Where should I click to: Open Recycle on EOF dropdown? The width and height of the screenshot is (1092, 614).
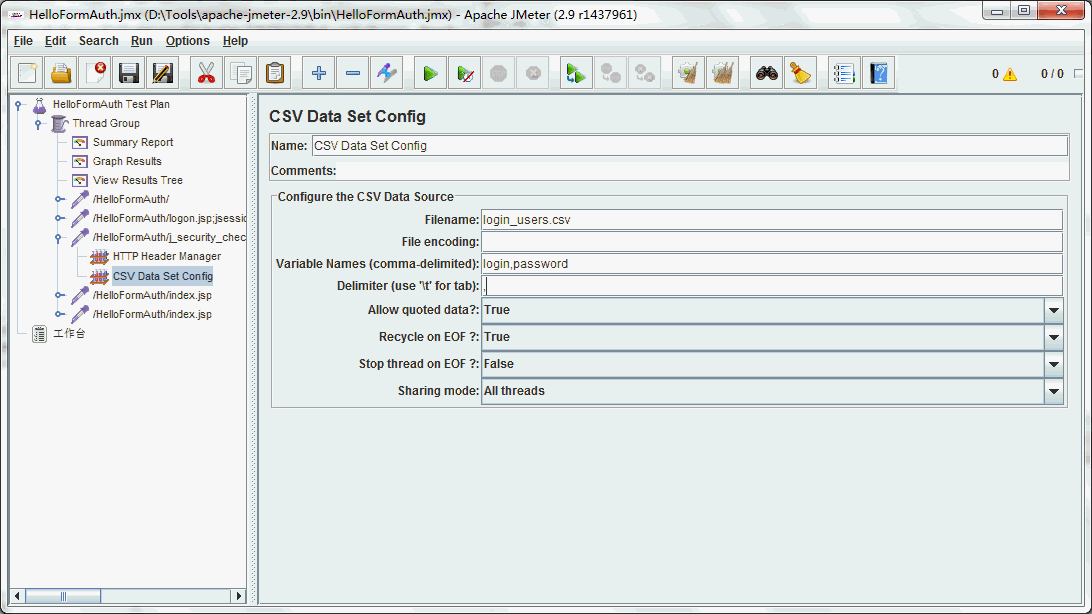pos(1054,337)
